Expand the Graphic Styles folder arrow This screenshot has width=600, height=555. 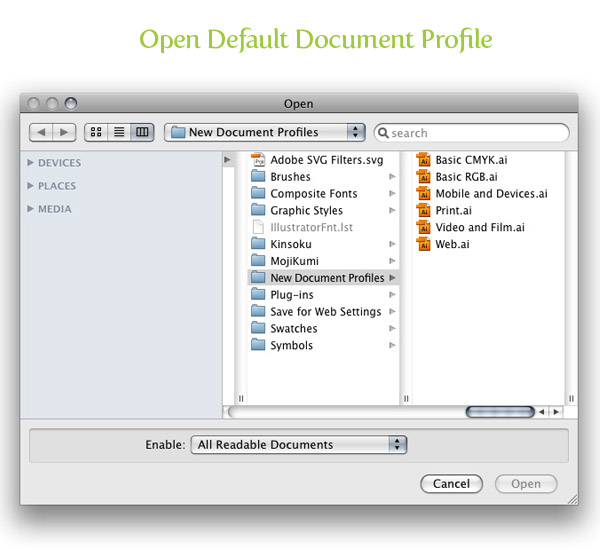pyautogui.click(x=392, y=210)
